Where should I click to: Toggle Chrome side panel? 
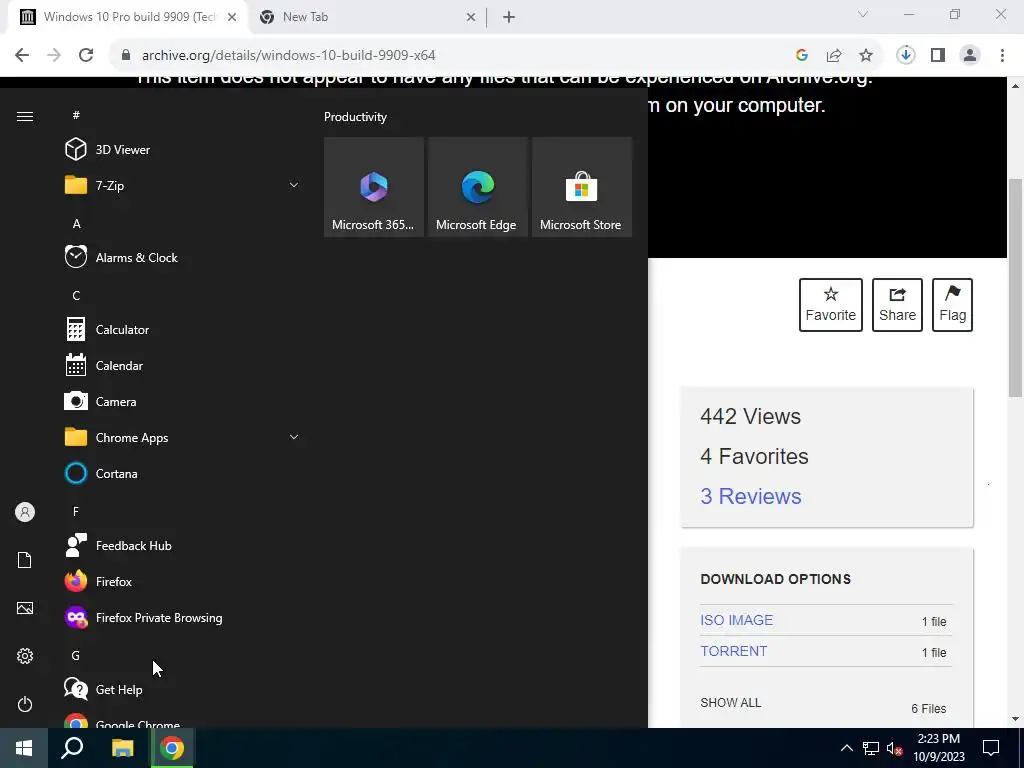[x=938, y=55]
